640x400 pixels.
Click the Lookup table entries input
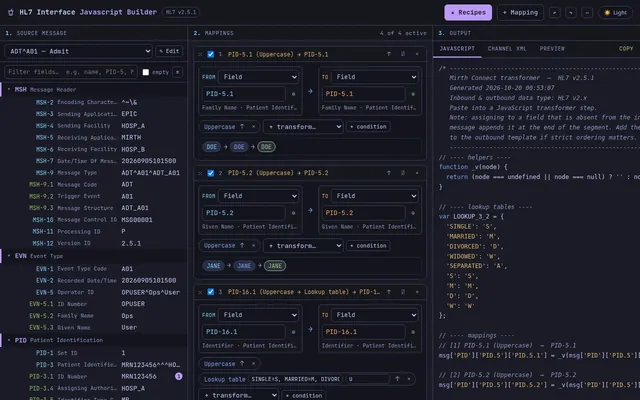(x=296, y=379)
